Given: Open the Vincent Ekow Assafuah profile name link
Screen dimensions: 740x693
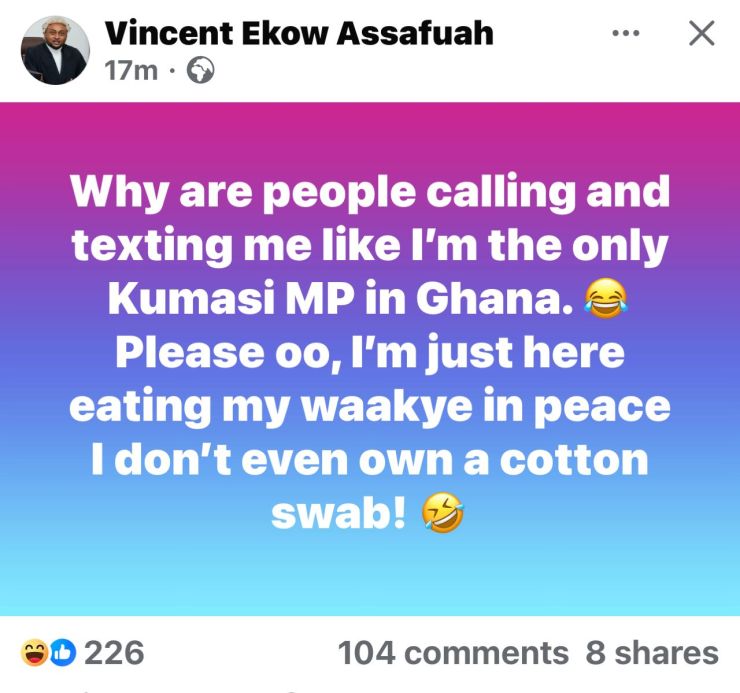Looking at the screenshot, I should [299, 33].
